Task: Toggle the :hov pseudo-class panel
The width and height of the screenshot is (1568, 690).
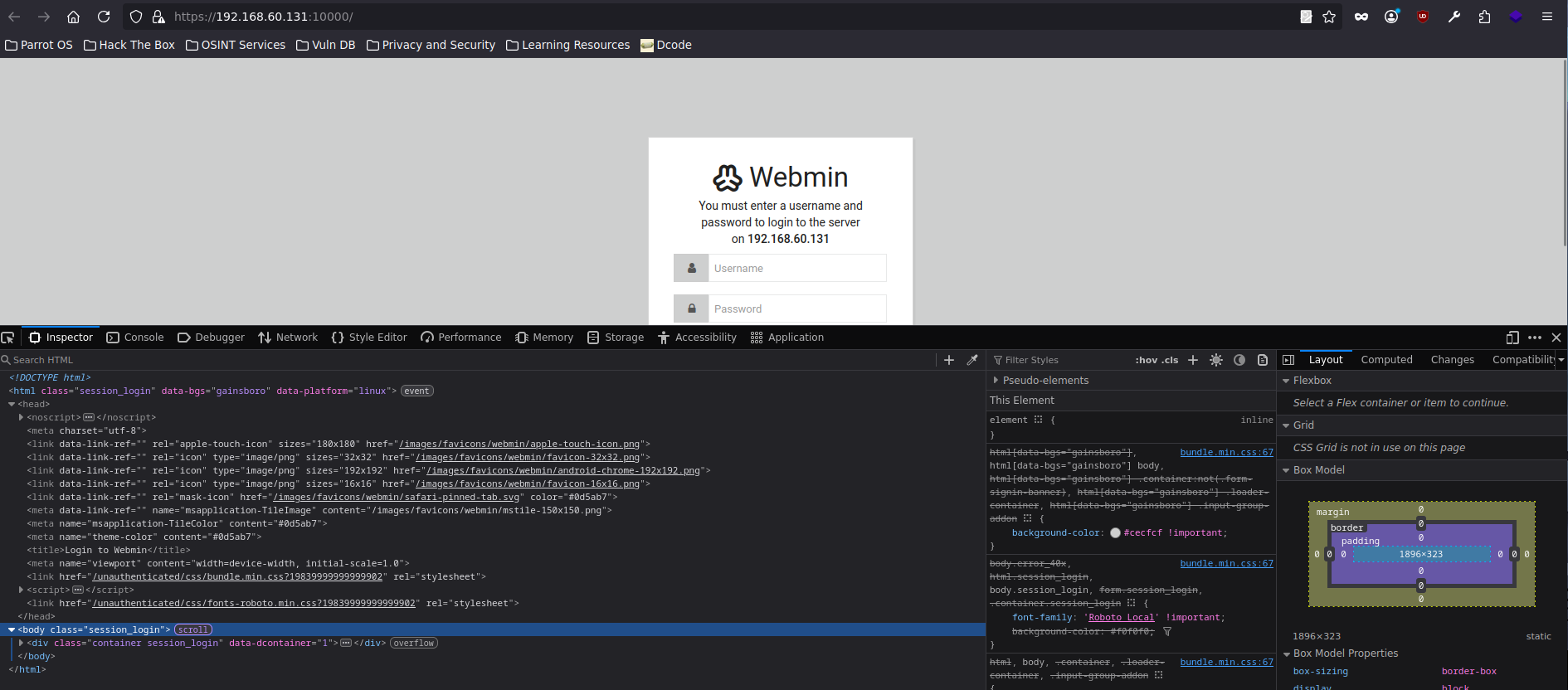Action: click(x=1147, y=360)
